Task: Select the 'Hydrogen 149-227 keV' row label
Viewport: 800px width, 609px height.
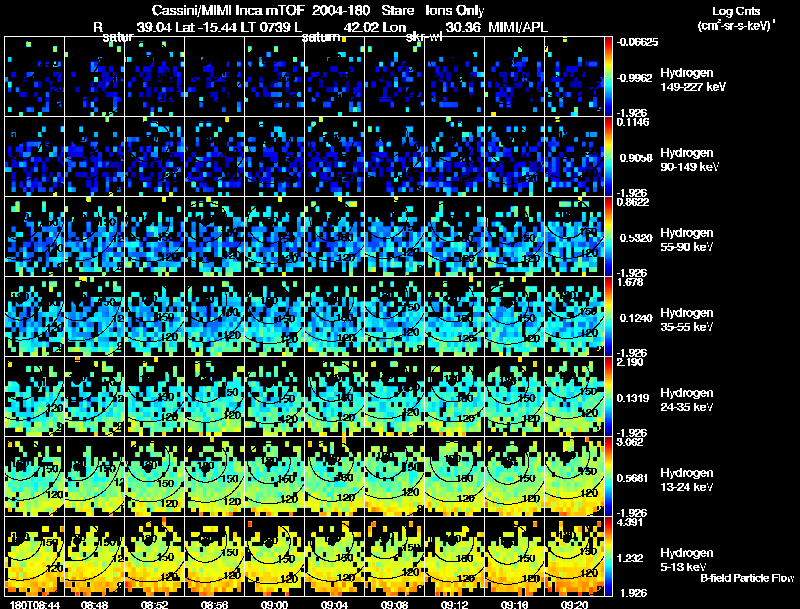Action: pyautogui.click(x=693, y=80)
